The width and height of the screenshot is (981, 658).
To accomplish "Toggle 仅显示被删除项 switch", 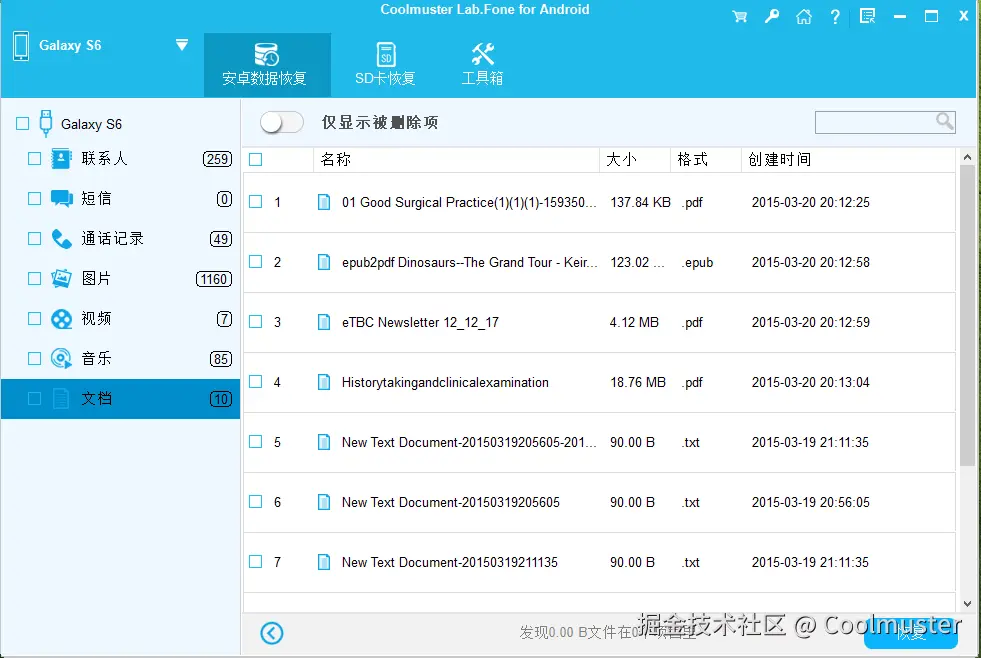I will coord(282,122).
